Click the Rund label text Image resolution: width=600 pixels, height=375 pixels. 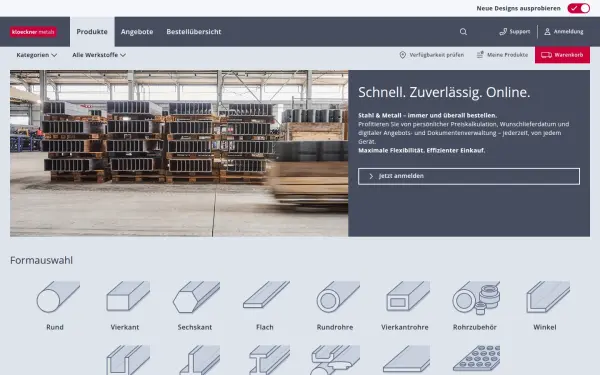(55, 327)
